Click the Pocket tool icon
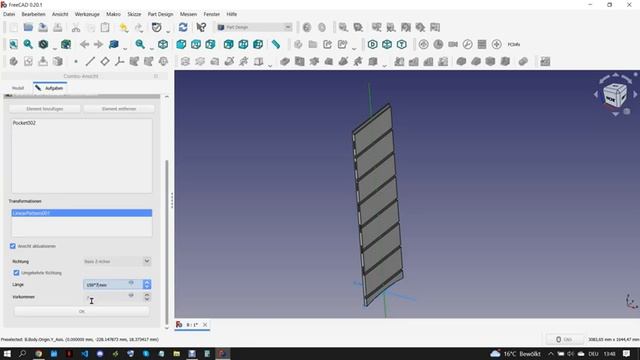The width and height of the screenshot is (640, 360). click(285, 61)
